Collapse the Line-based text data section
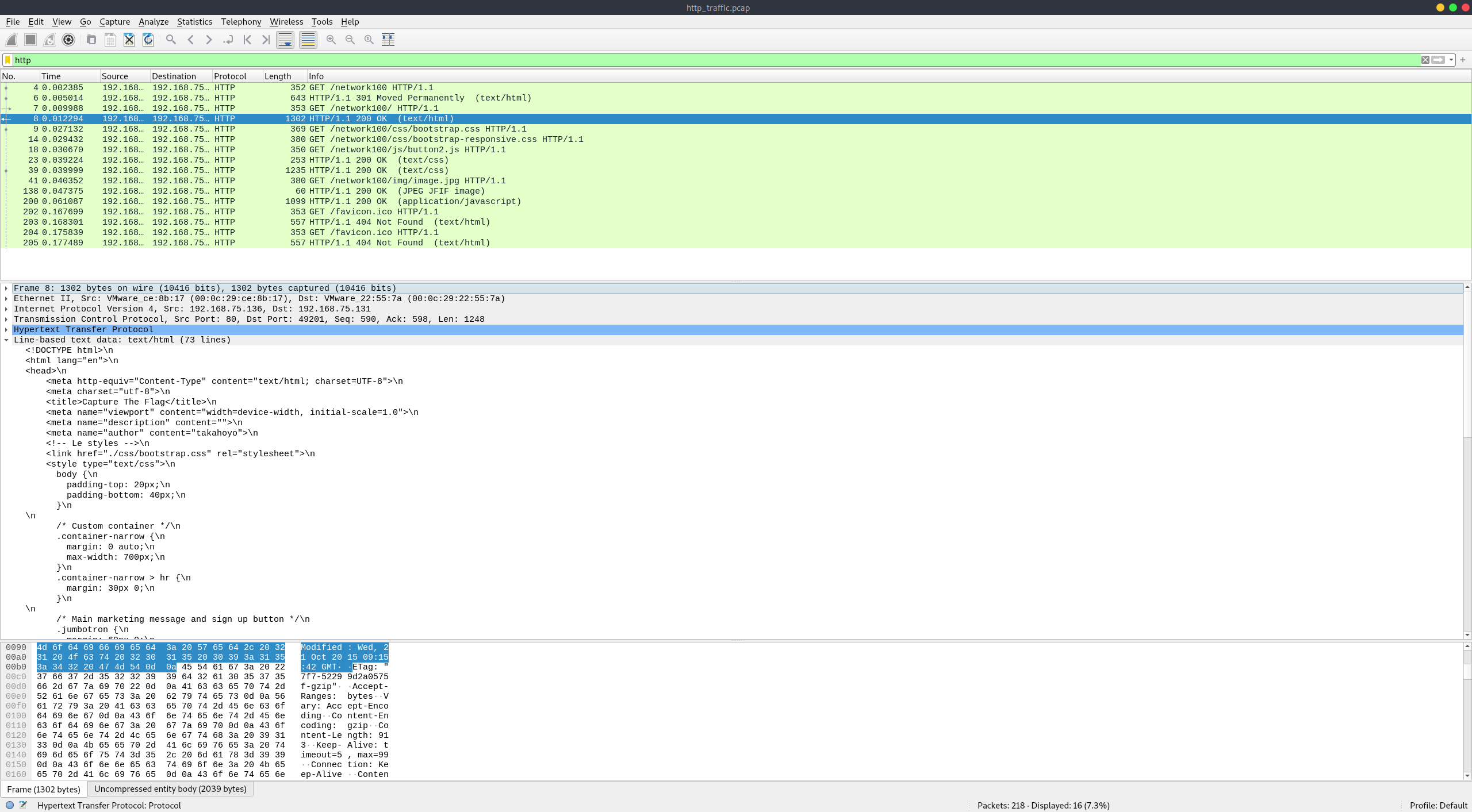The width and height of the screenshot is (1472, 812). [6, 340]
